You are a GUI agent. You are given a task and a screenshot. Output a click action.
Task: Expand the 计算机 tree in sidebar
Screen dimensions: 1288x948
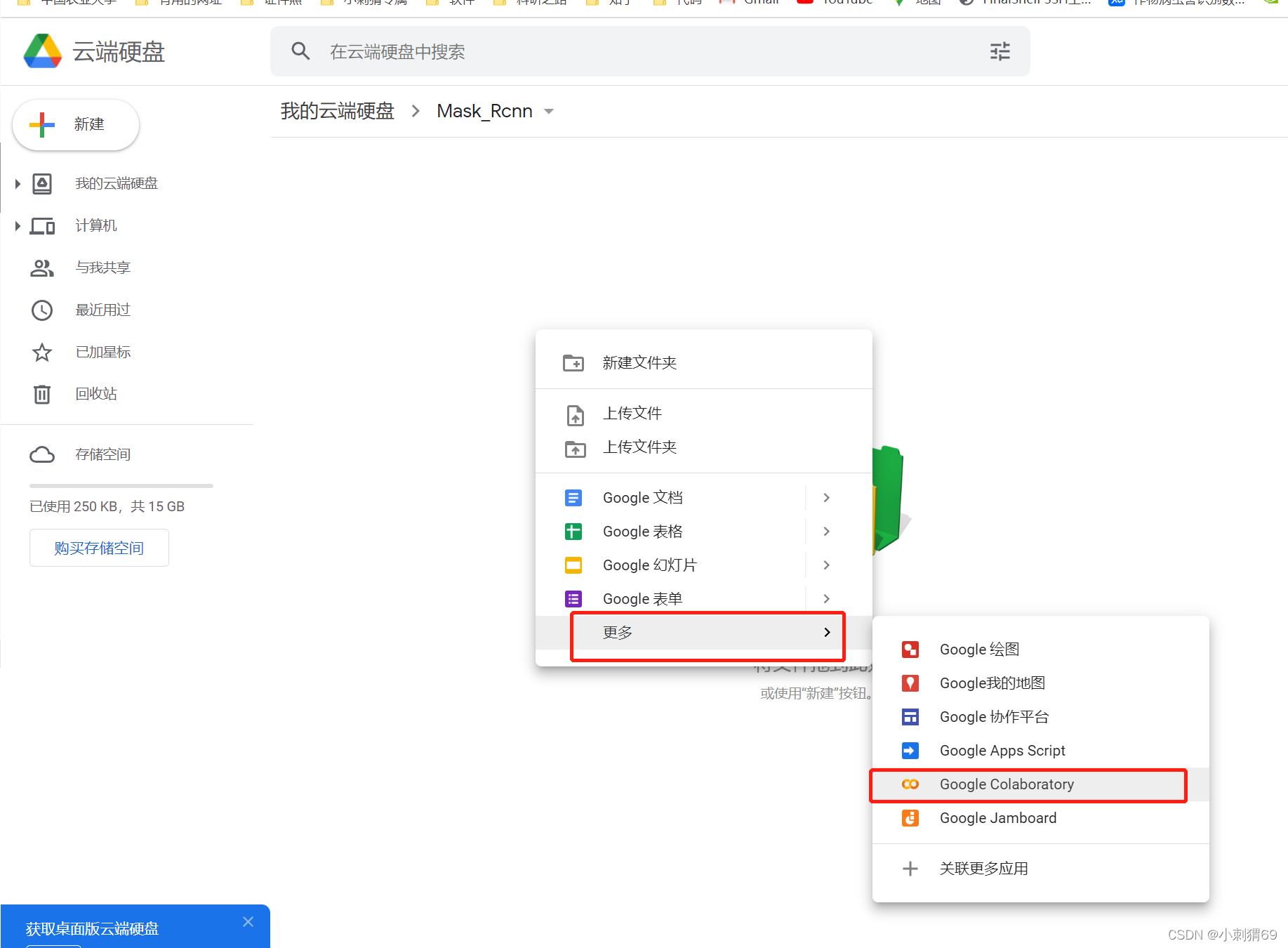click(18, 226)
